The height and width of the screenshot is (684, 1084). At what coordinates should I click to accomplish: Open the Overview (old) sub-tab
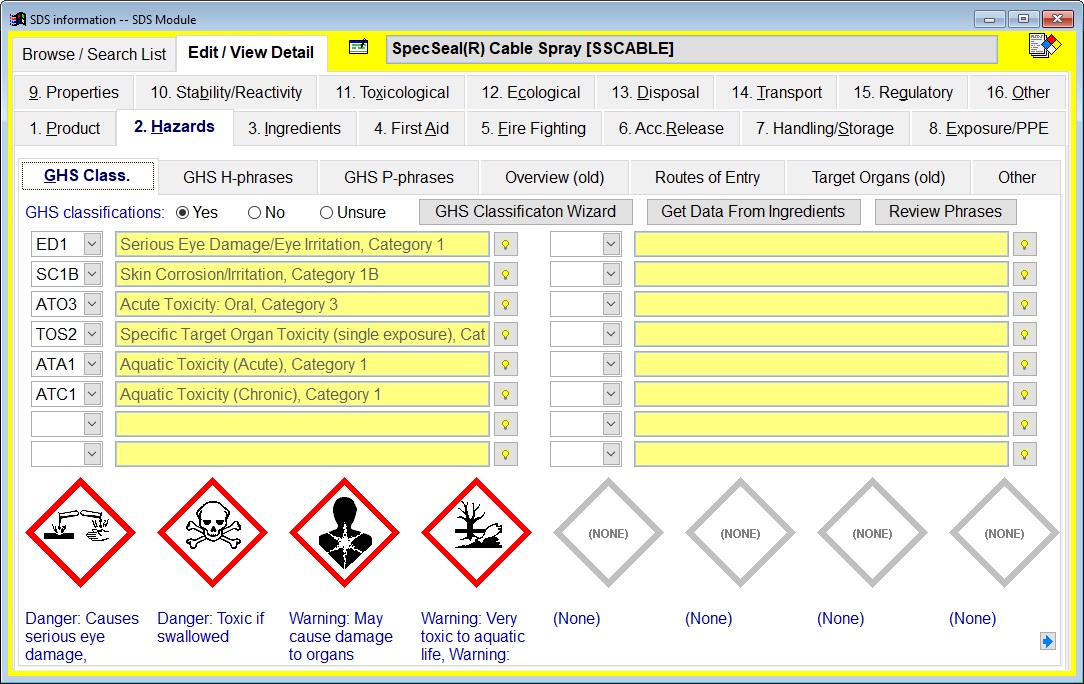[x=554, y=178]
